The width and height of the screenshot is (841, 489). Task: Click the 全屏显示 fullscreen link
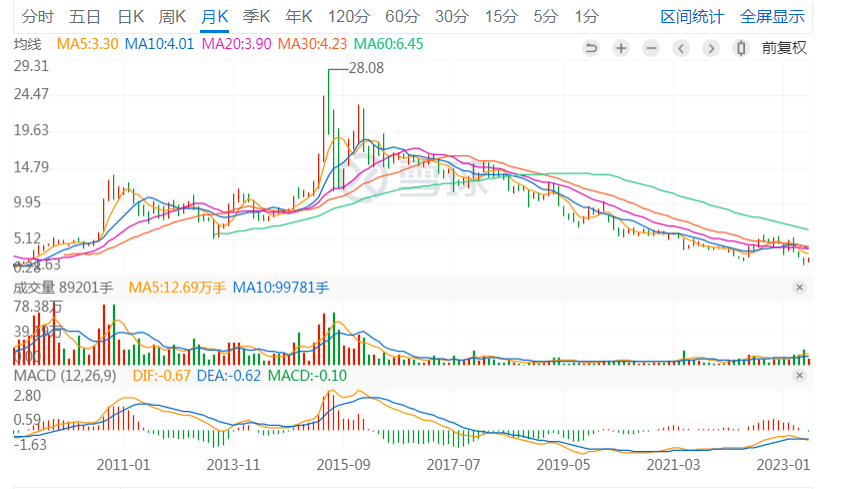click(771, 16)
